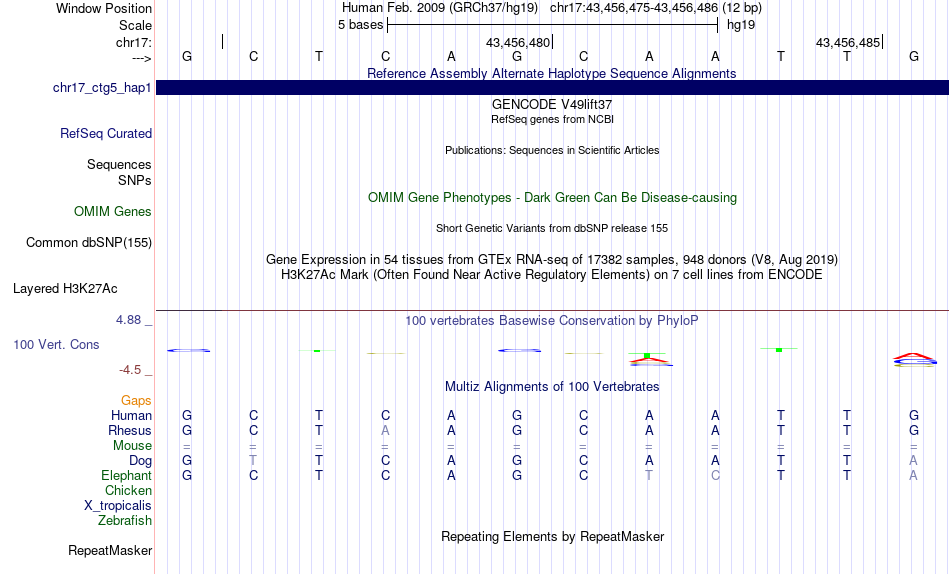Click the chr17_ctg5_hap1 track label

point(102,88)
